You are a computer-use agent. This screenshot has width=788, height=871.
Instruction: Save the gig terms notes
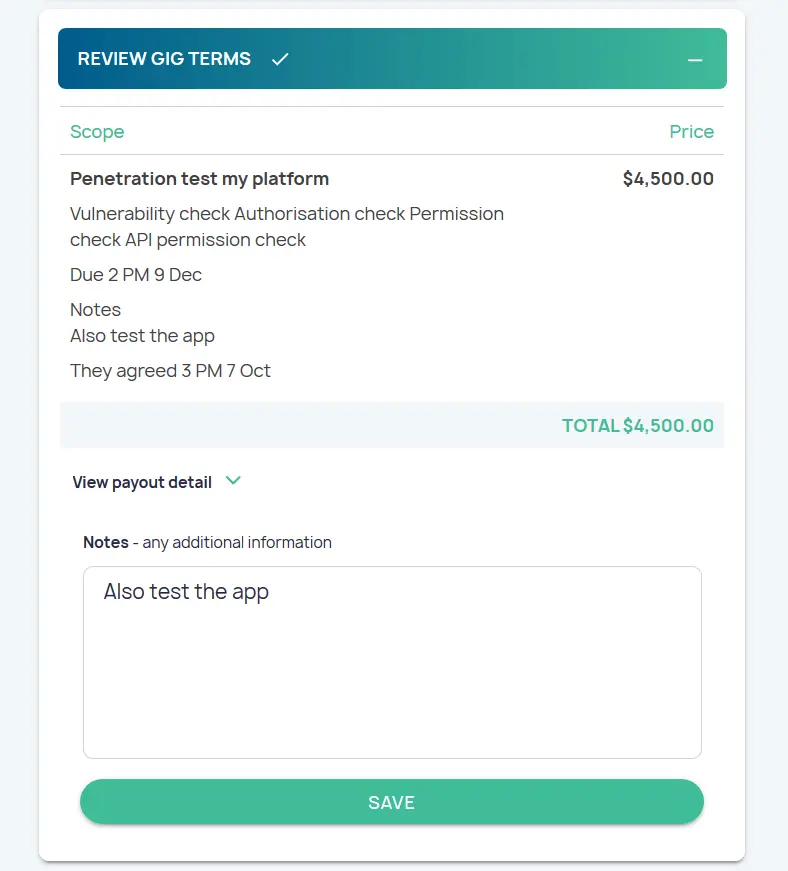[392, 802]
